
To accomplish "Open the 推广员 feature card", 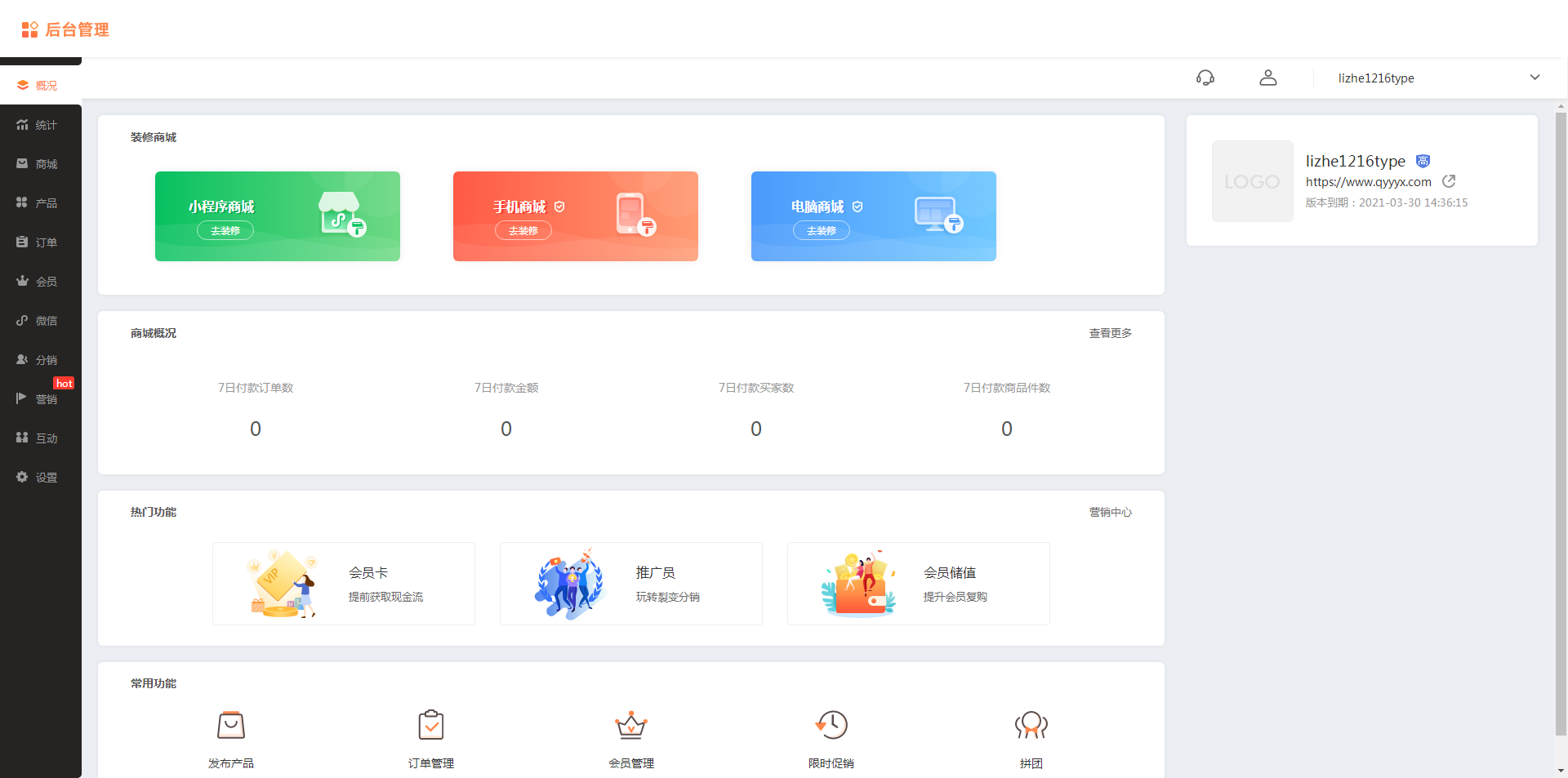I will 631,584.
